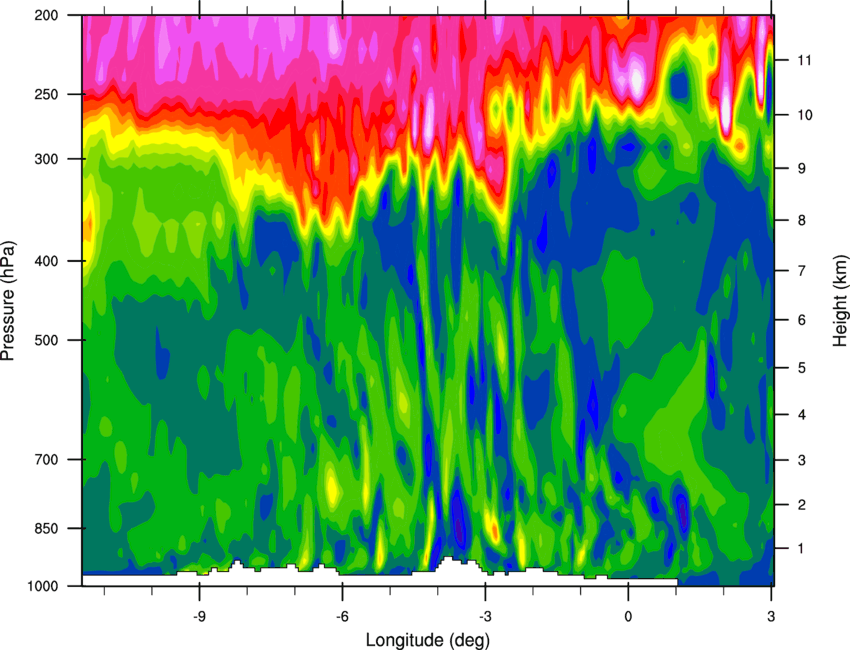Screen dimensions: 850x650
Task: Click the -3 longitude tick label
Action: click(485, 617)
